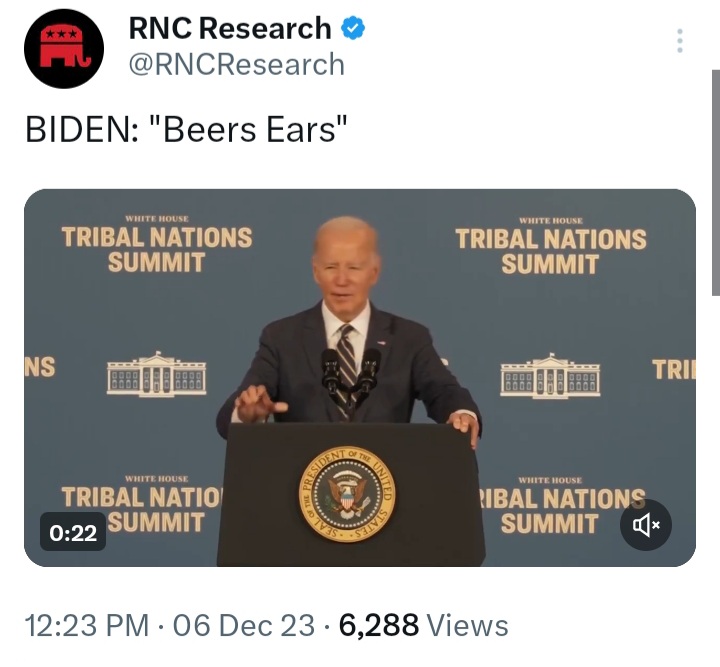The width and height of the screenshot is (720, 667).
Task: Unmute the video with speaker icon
Action: [646, 525]
